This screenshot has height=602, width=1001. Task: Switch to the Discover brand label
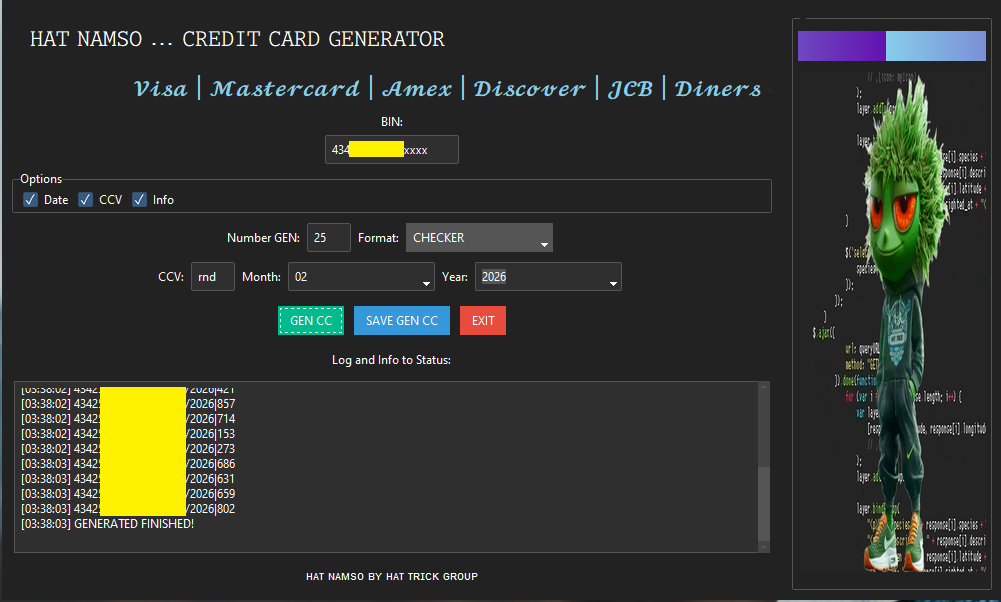529,89
